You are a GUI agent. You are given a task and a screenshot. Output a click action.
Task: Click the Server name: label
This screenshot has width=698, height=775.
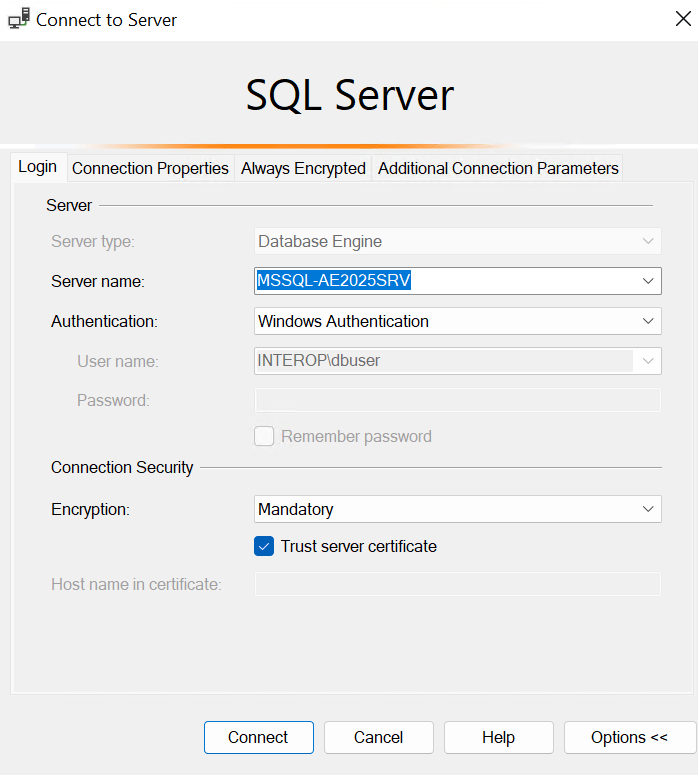[x=98, y=281]
